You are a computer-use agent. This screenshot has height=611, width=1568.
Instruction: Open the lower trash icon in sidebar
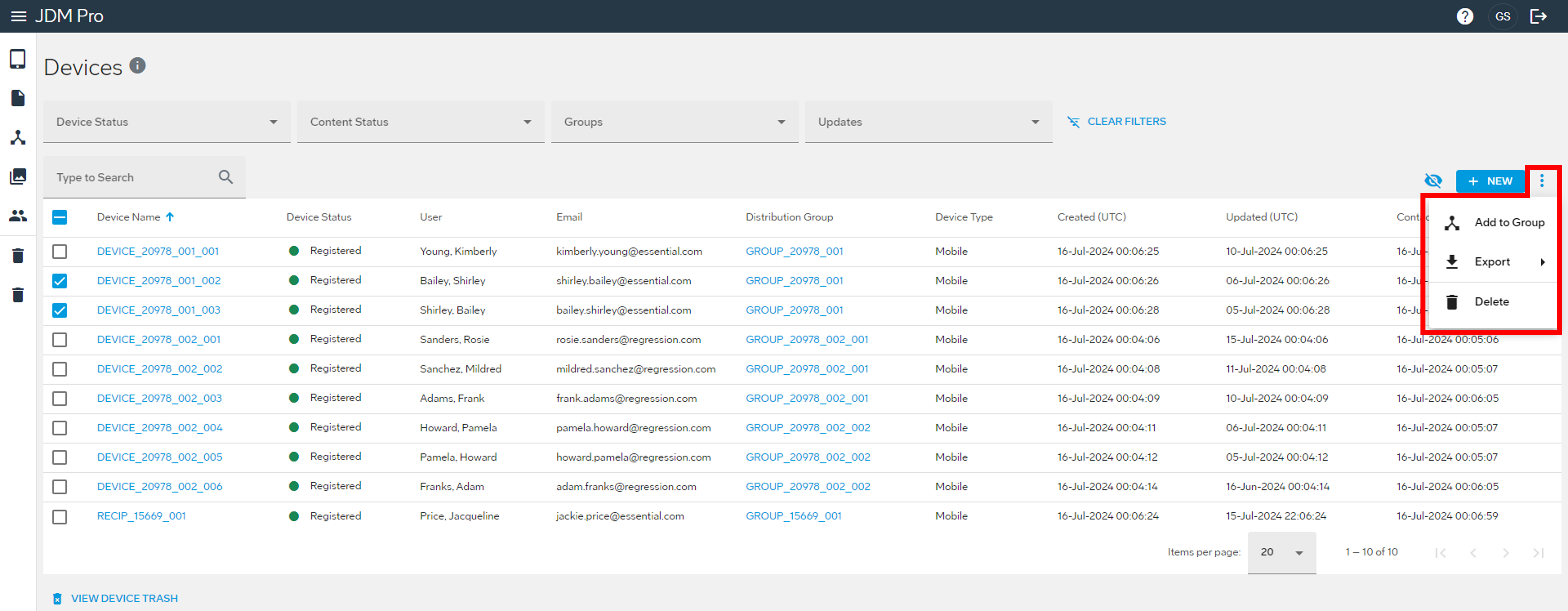(x=18, y=295)
